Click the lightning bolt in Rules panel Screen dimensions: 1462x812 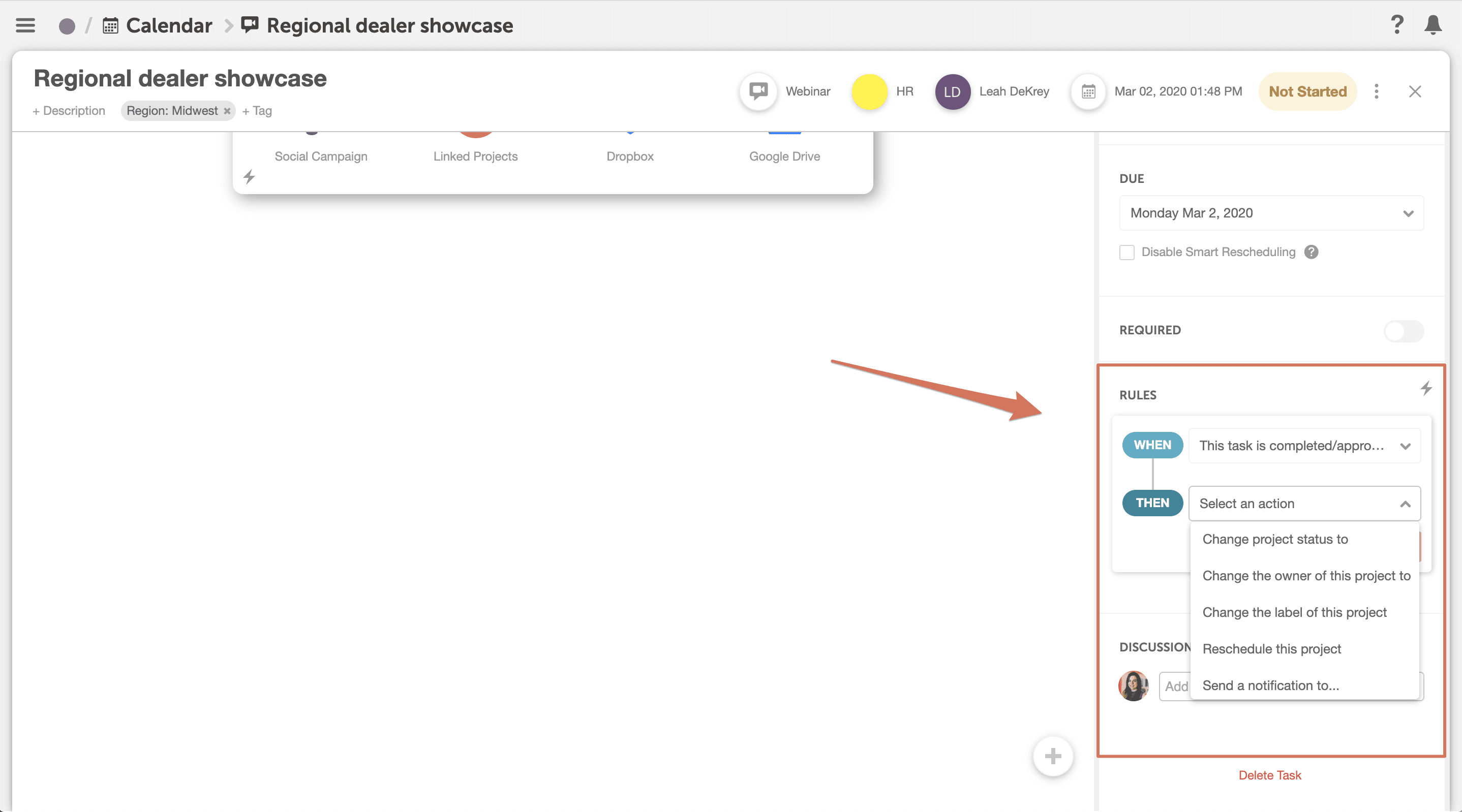click(x=1426, y=389)
